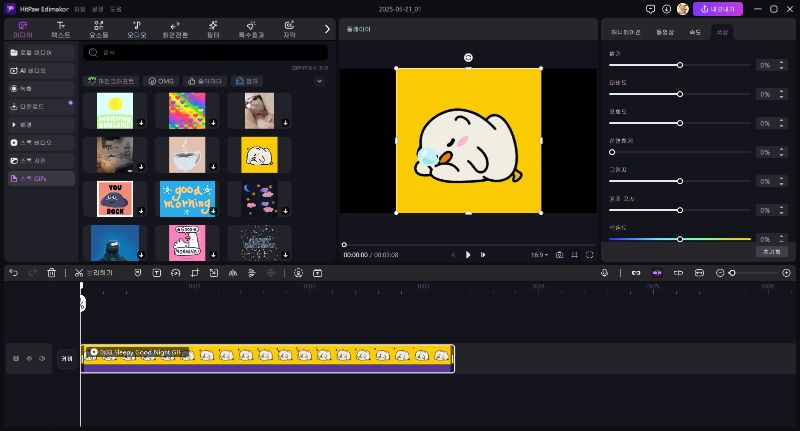
Task: Open the special effects (특수효과) tab
Action: pos(251,30)
